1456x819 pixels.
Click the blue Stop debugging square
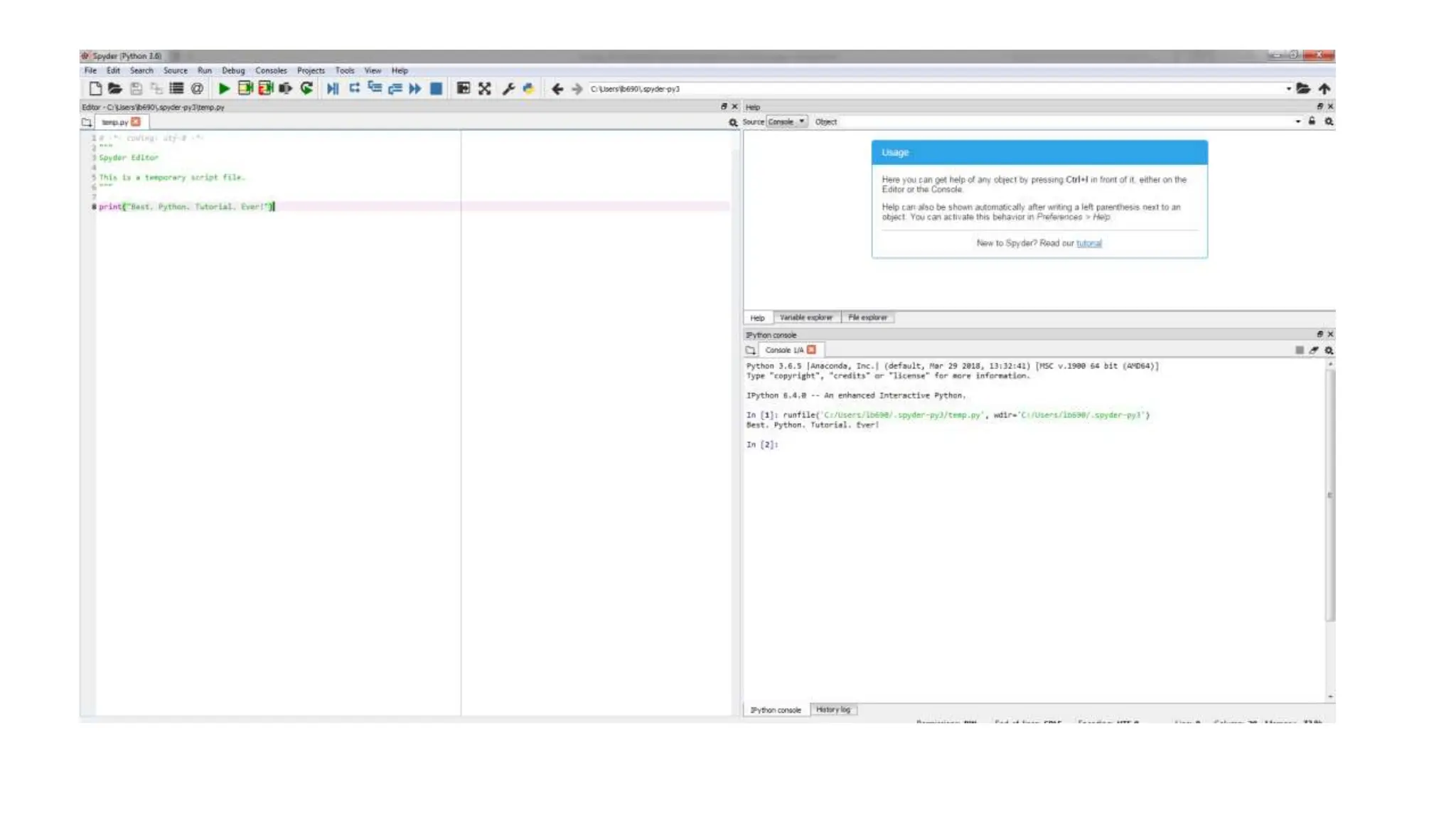click(437, 89)
